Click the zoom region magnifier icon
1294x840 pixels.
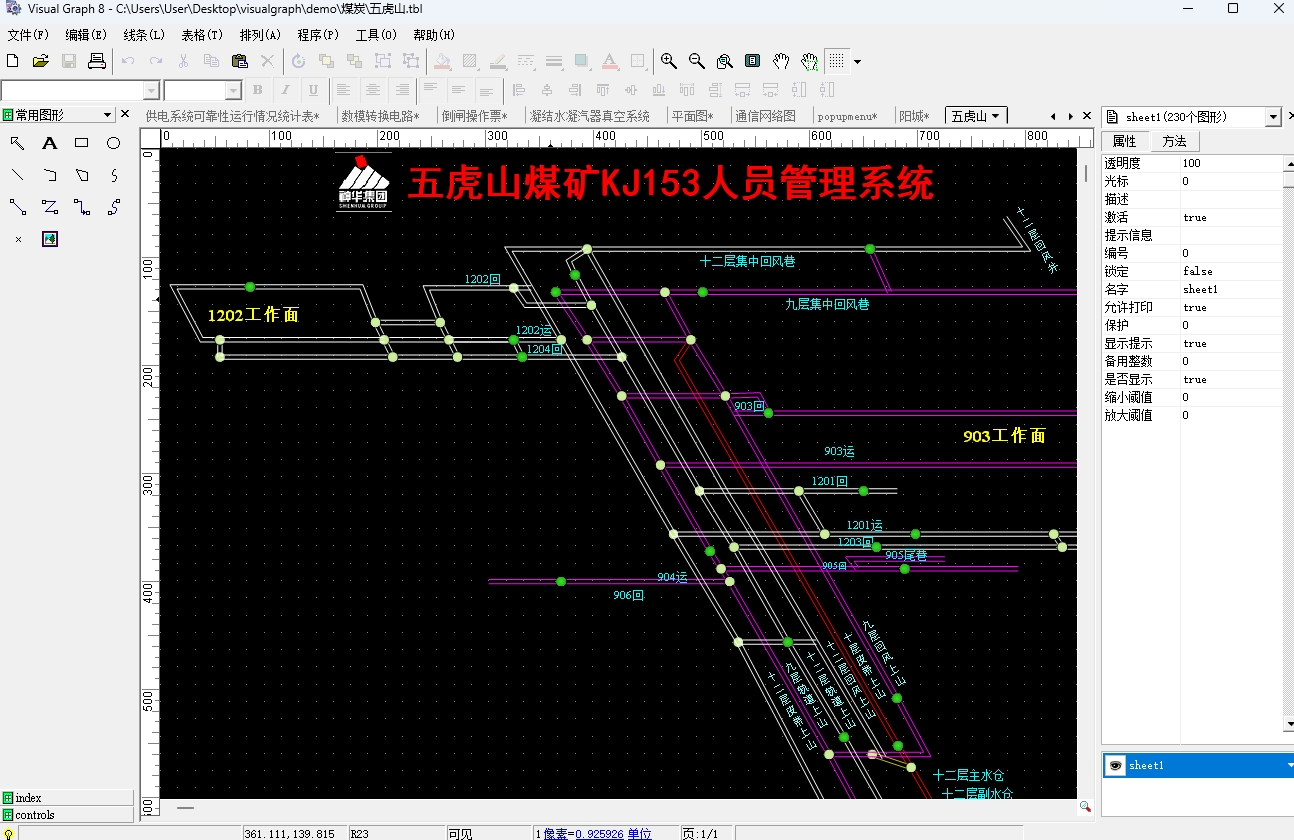pyautogui.click(x=725, y=61)
